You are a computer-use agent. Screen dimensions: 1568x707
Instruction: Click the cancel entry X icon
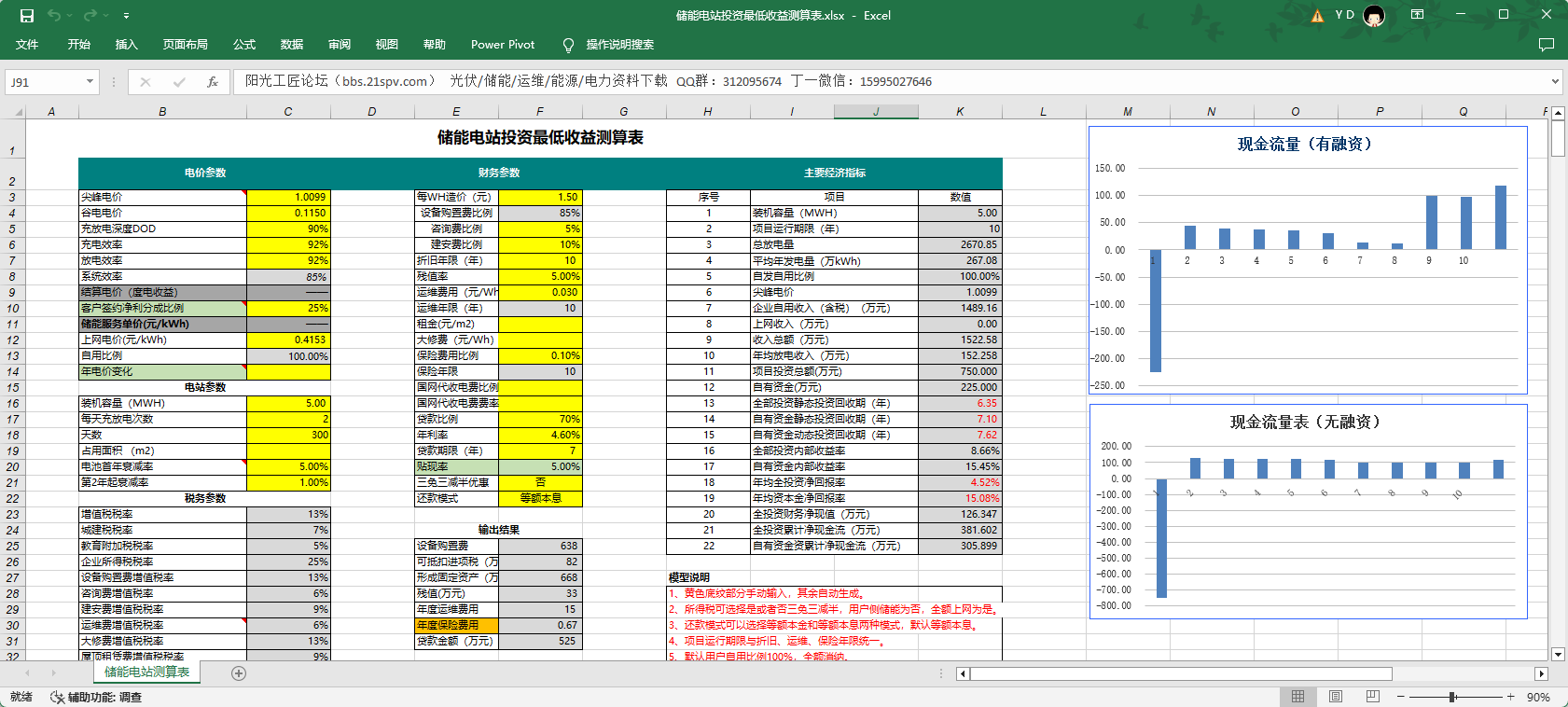(x=146, y=82)
